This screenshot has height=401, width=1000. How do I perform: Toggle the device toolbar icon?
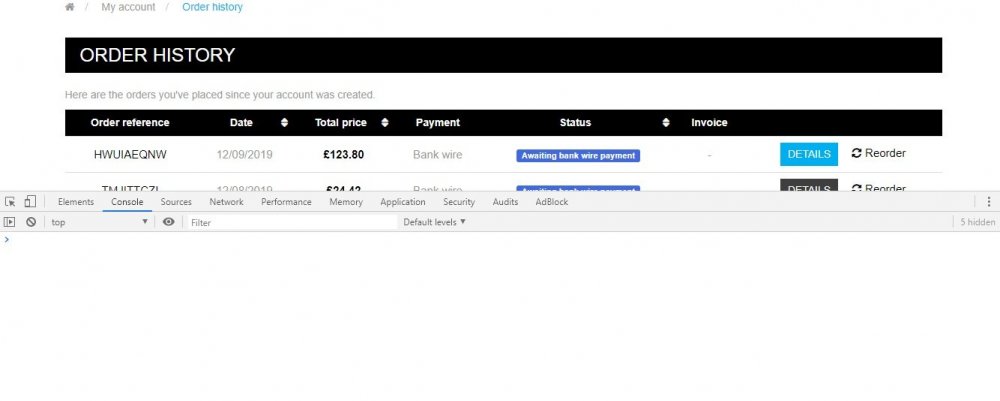(x=30, y=201)
